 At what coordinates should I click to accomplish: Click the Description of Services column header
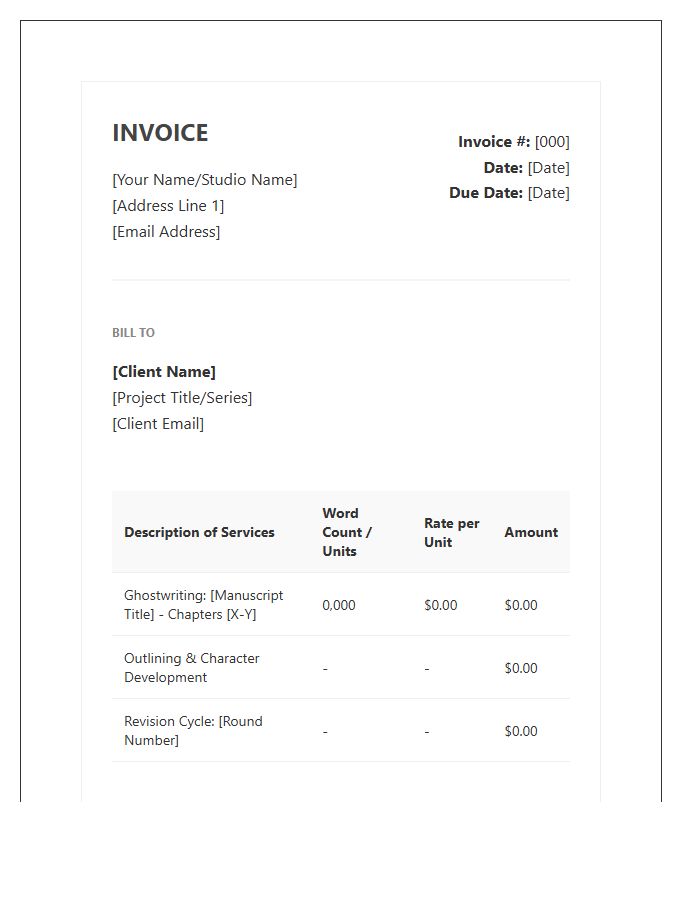199,532
